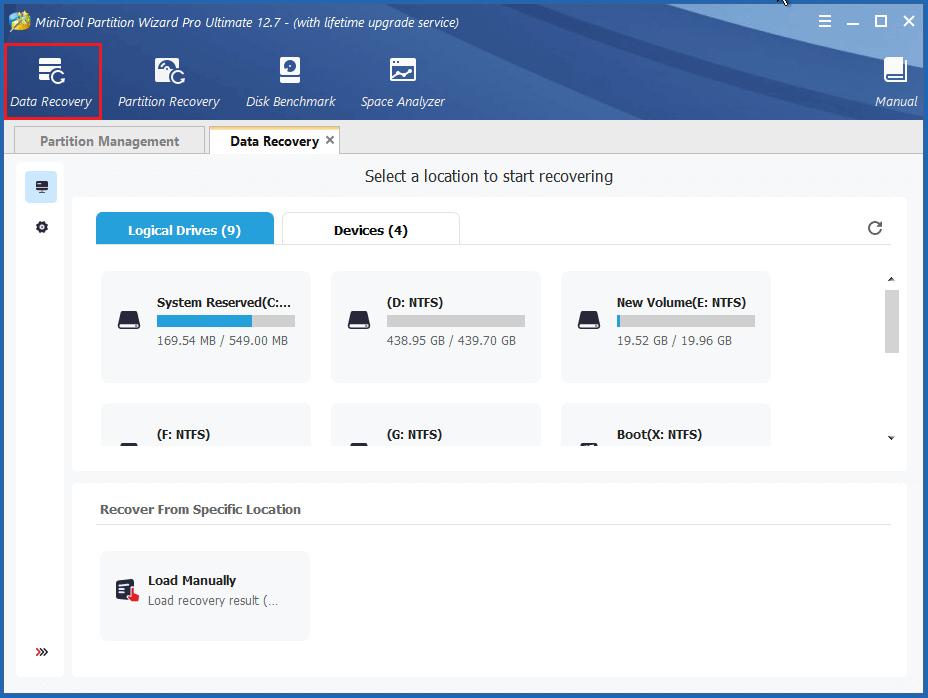928x698 pixels.
Task: Open the Space Analyzer tool
Action: (402, 82)
